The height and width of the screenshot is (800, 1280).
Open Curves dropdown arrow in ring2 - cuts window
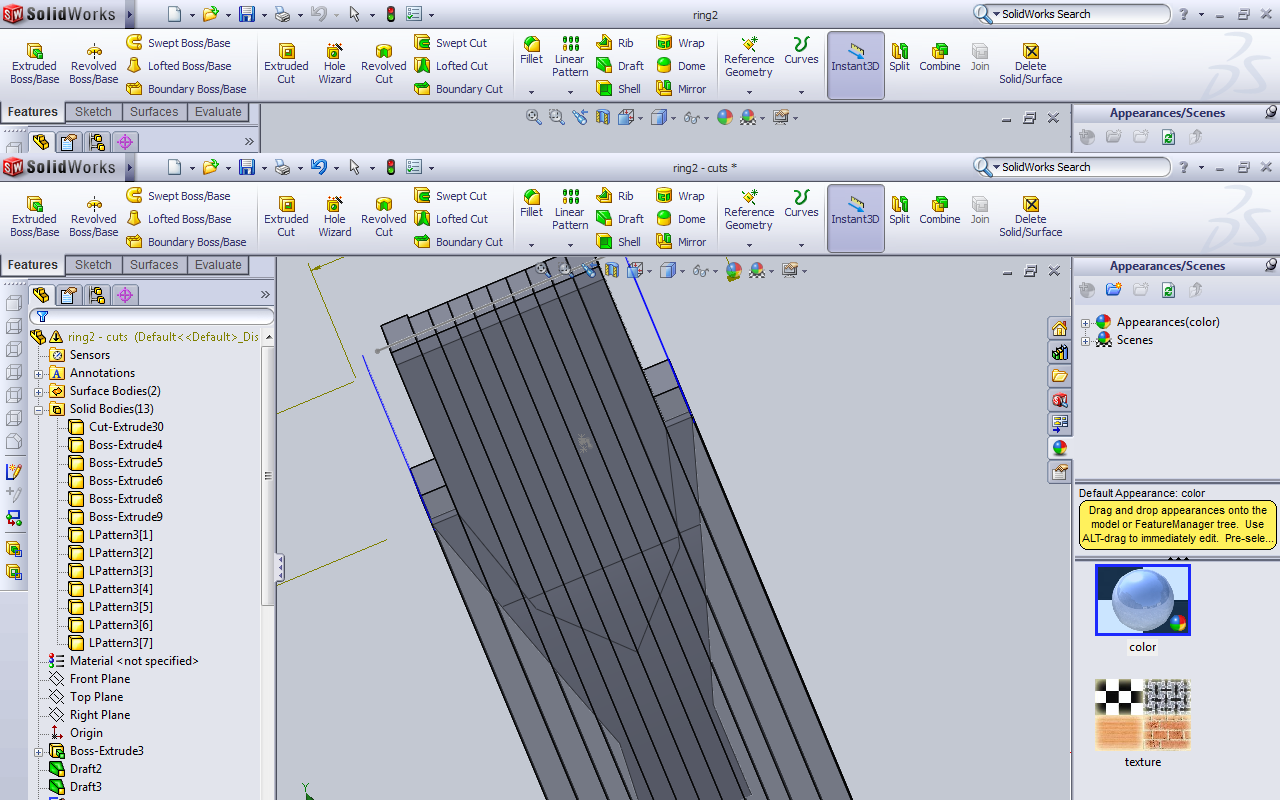click(801, 244)
